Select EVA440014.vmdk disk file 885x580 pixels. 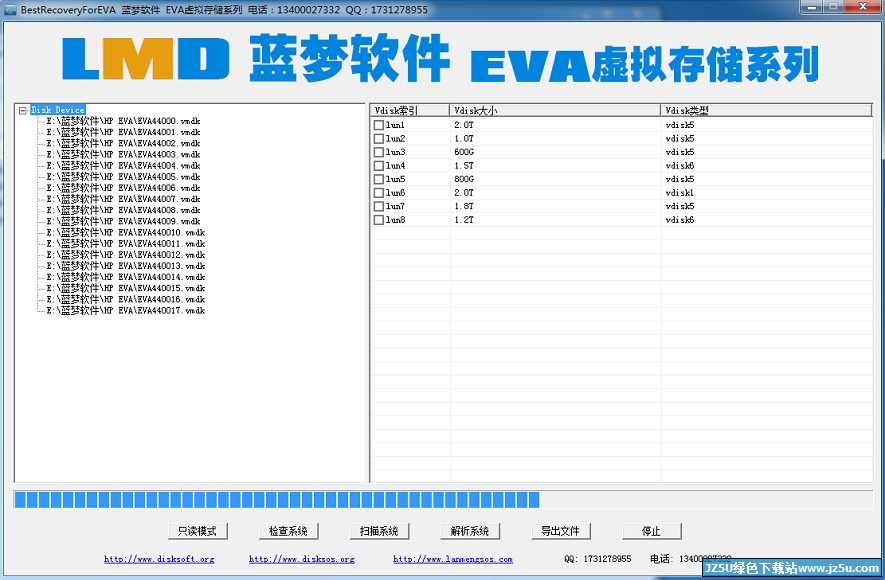click(x=125, y=277)
